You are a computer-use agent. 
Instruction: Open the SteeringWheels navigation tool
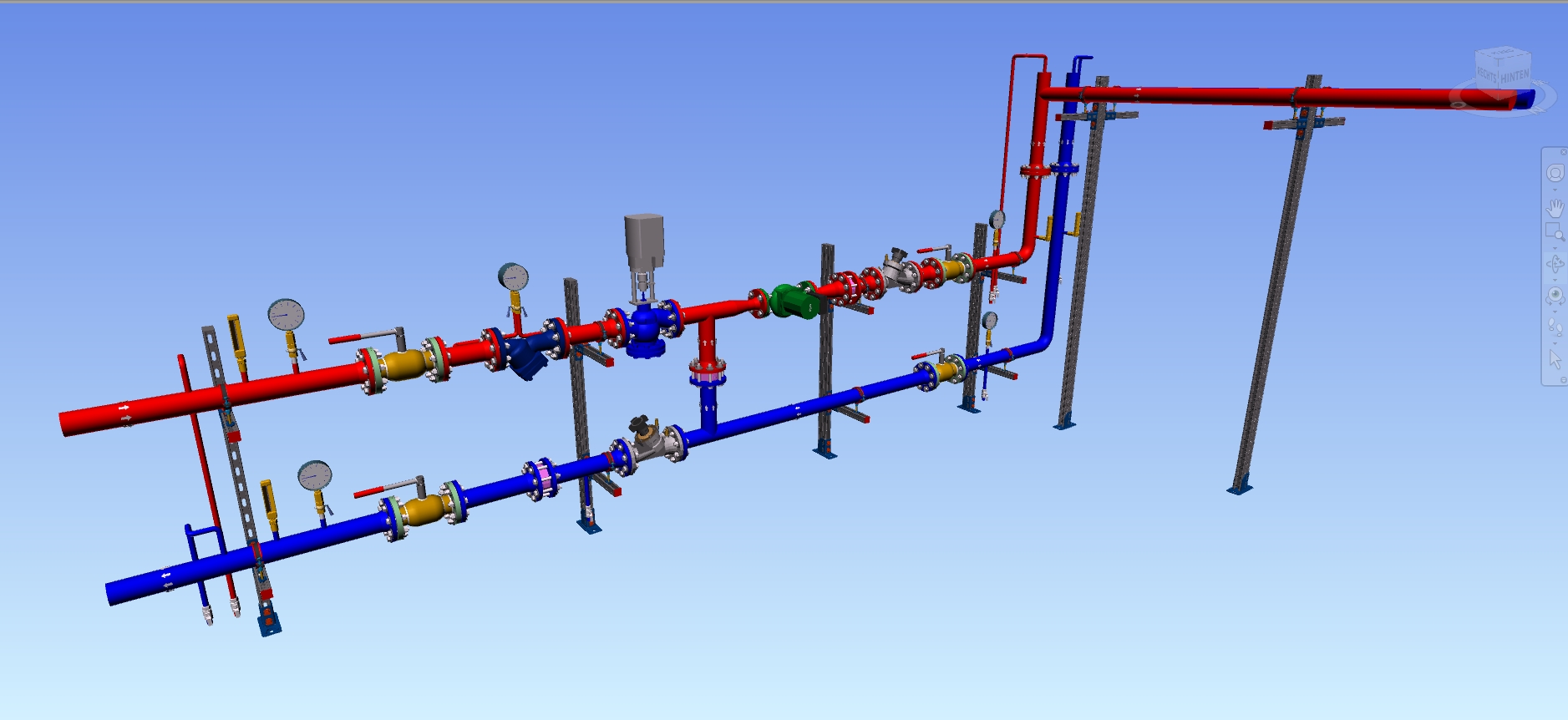(x=1555, y=173)
